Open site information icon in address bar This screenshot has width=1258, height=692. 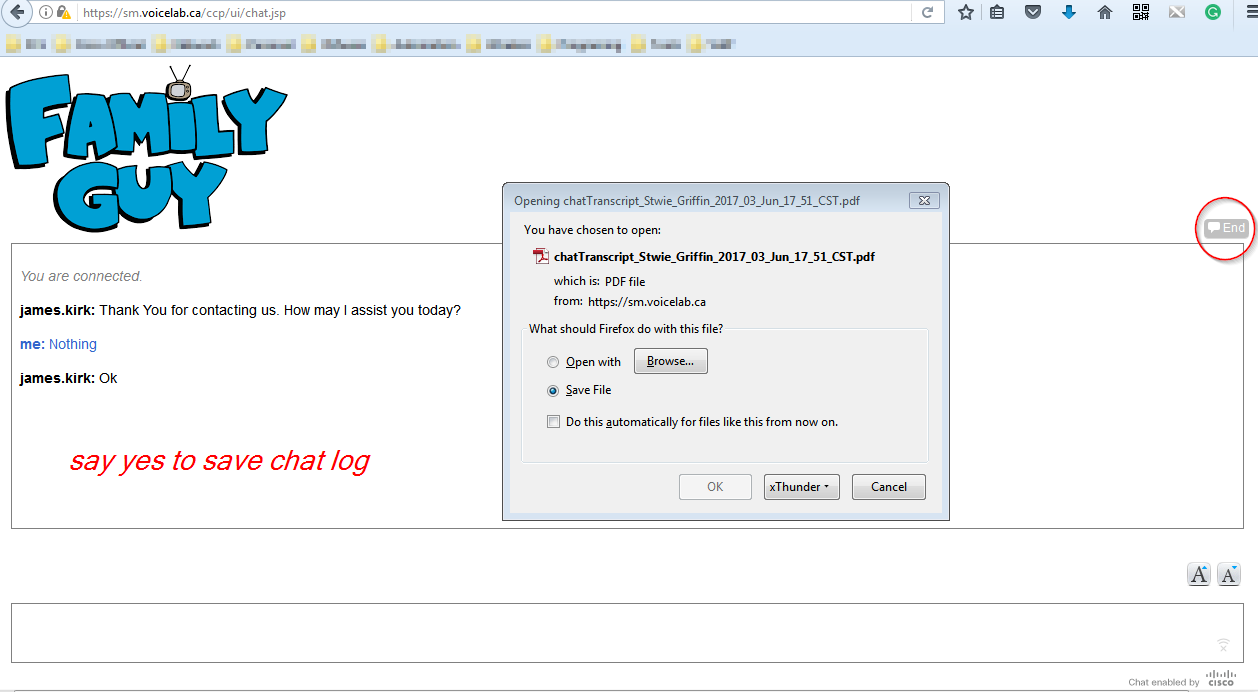[47, 13]
